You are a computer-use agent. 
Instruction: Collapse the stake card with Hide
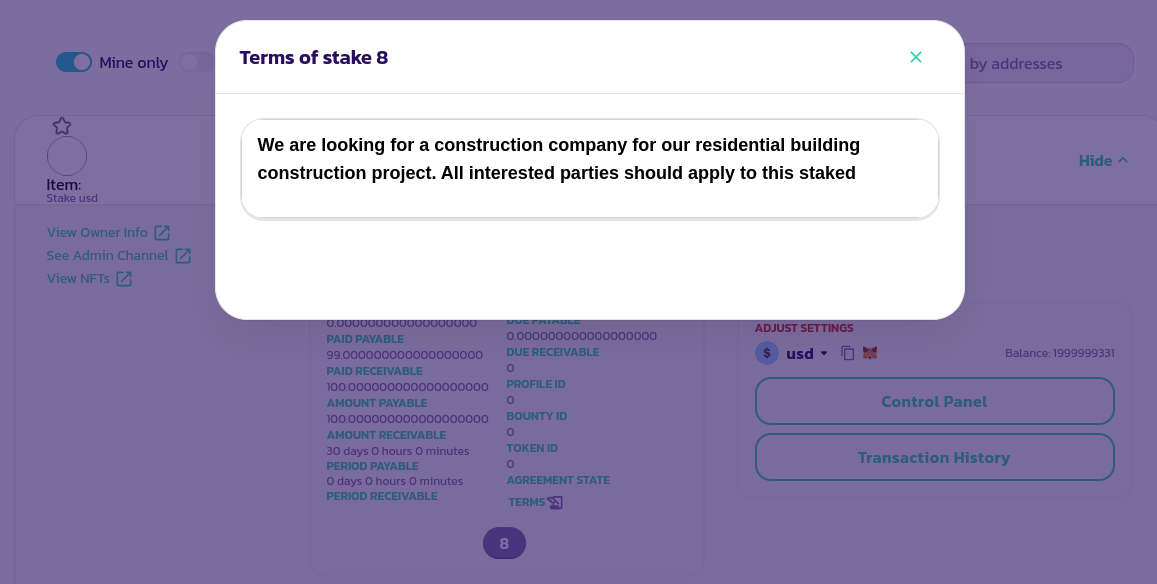(1103, 161)
